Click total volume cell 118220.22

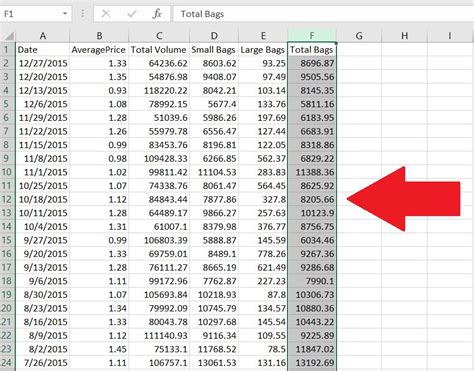[x=159, y=90]
